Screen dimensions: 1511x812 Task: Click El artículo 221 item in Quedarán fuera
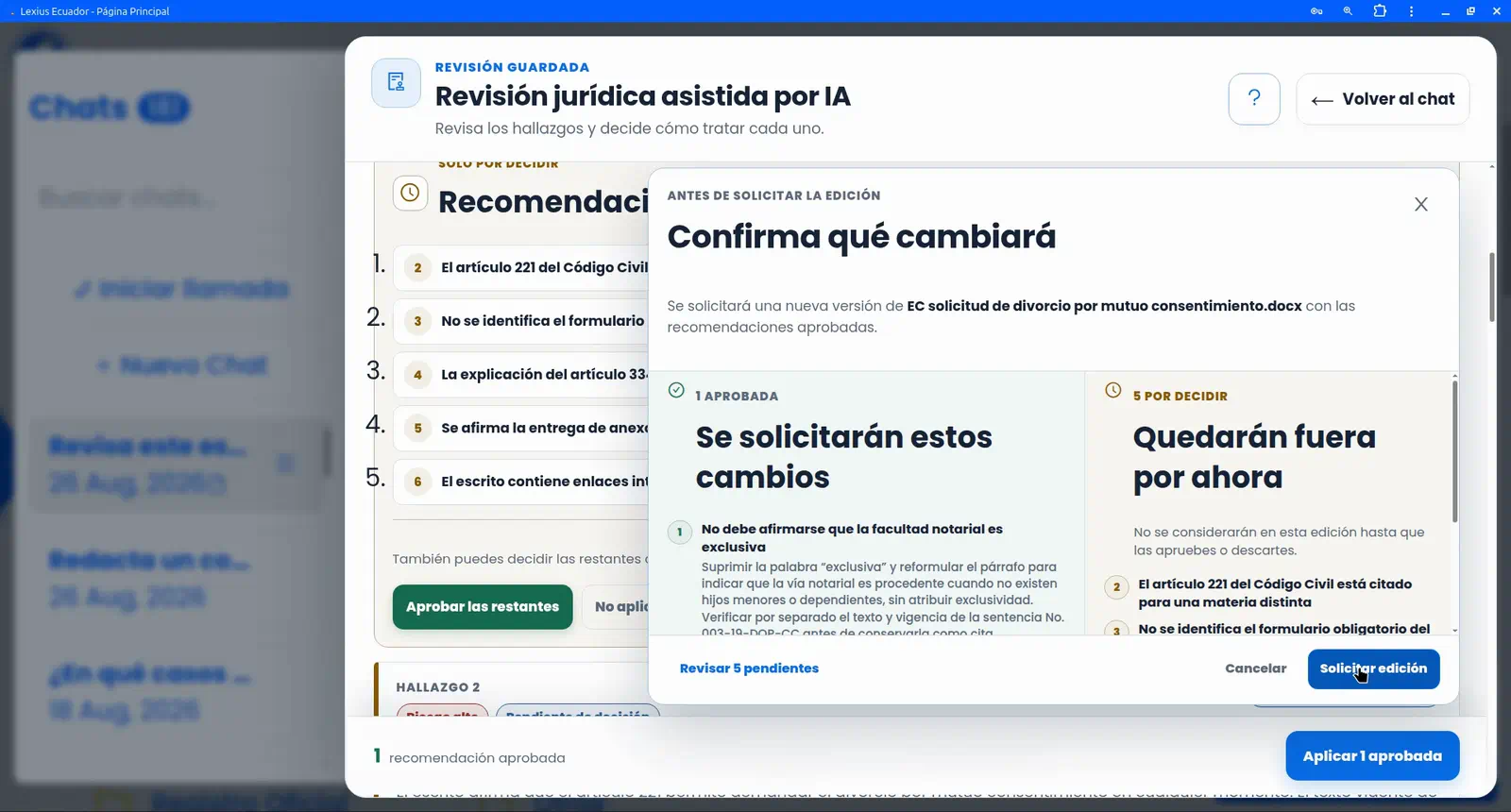[x=1274, y=593]
